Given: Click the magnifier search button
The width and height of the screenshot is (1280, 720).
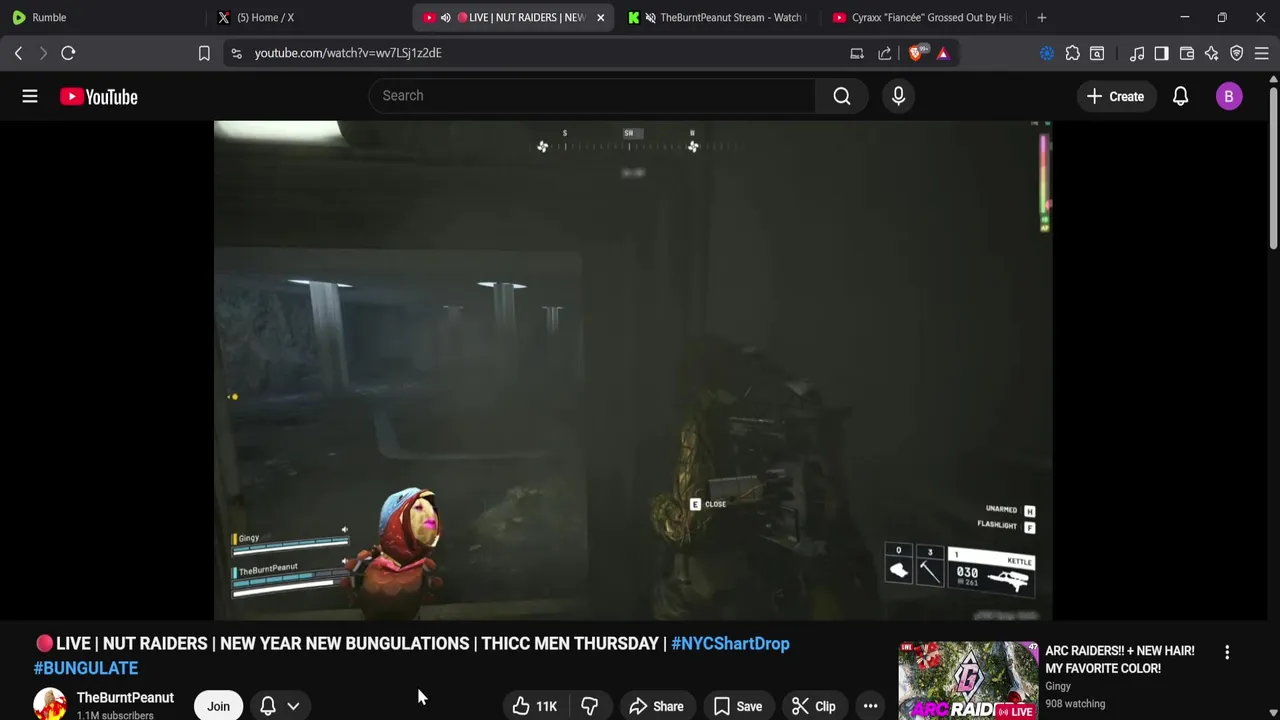Looking at the screenshot, I should 842,96.
